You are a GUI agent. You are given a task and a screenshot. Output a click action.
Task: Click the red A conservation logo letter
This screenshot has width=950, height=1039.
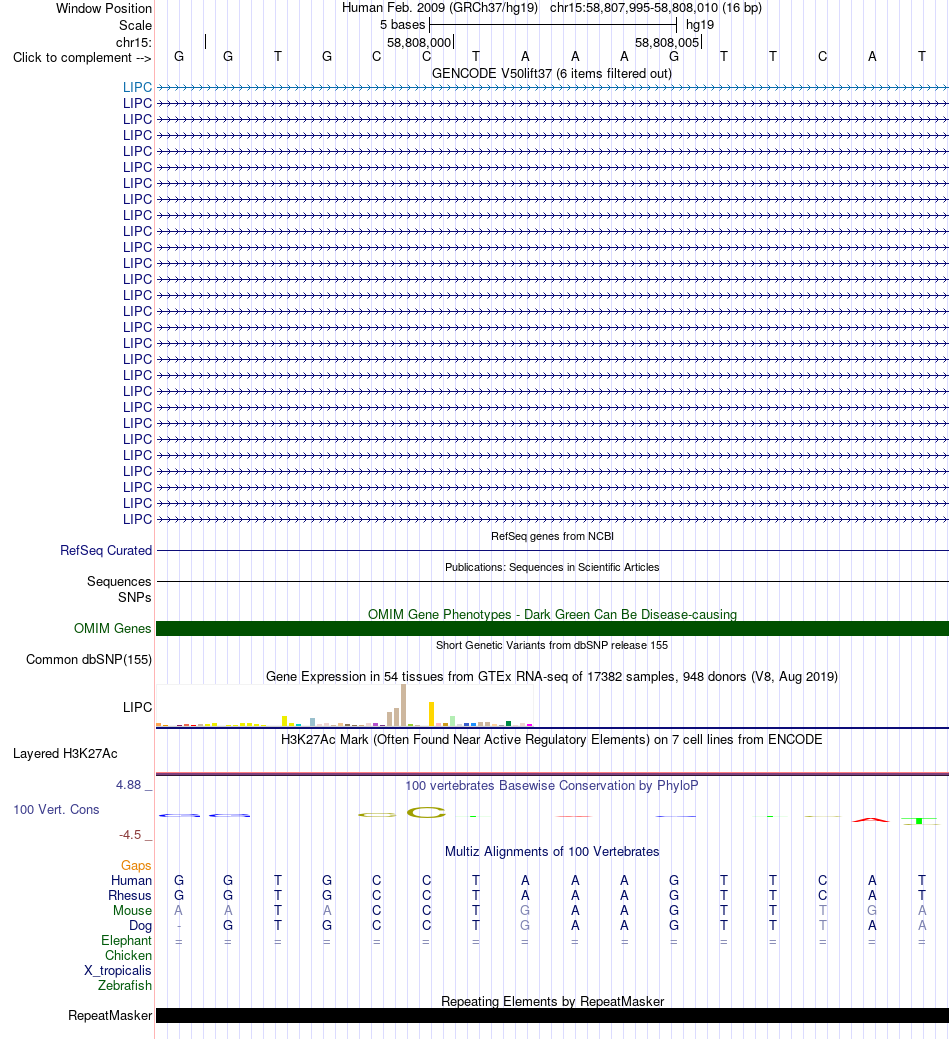pyautogui.click(x=871, y=820)
